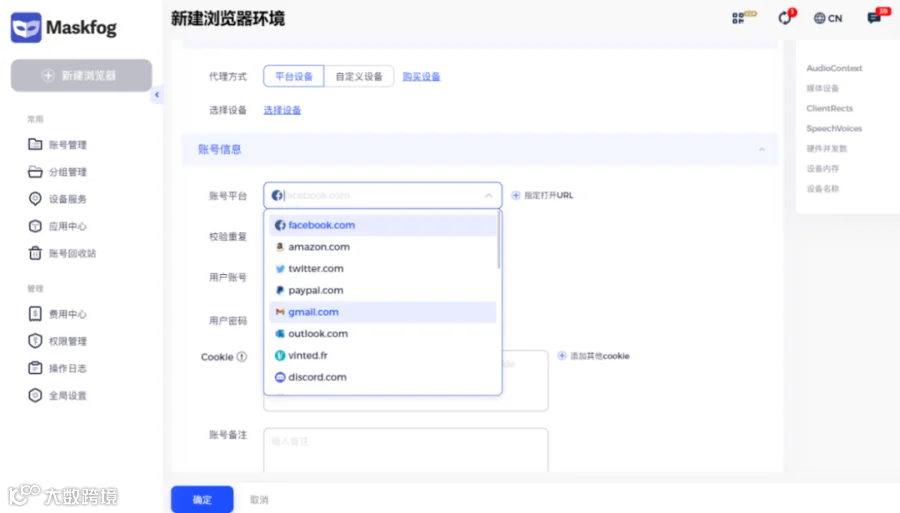Click the 新建浏览器 button in sidebar
Image resolution: width=900 pixels, height=513 pixels.
tap(82, 75)
